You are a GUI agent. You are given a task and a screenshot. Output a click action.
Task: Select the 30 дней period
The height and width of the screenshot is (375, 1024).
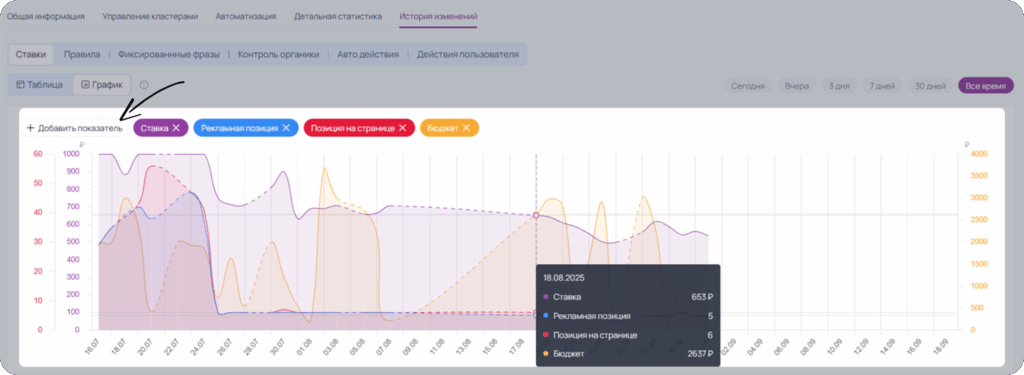click(930, 86)
